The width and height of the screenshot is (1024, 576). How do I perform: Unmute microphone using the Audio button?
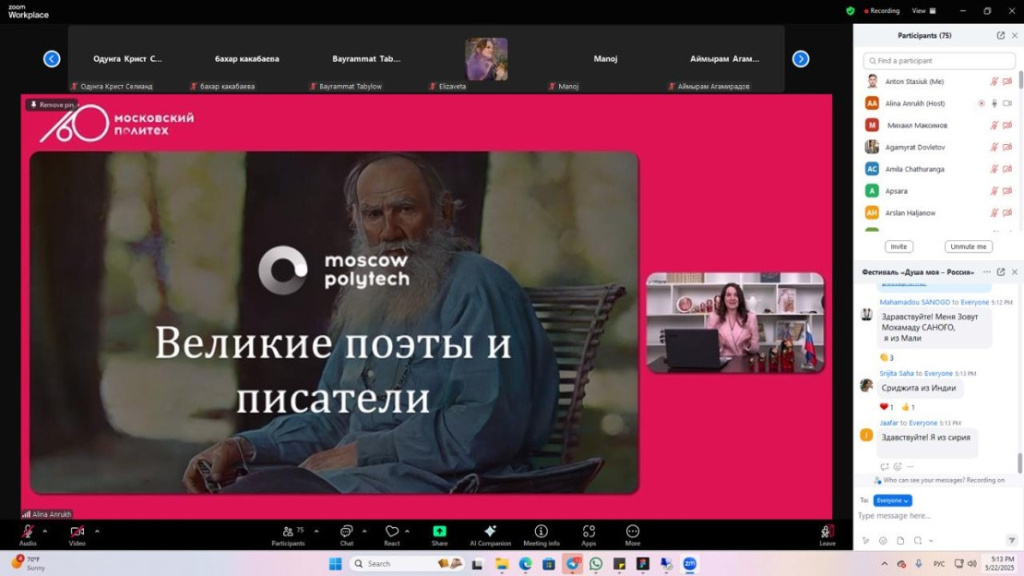(x=27, y=534)
